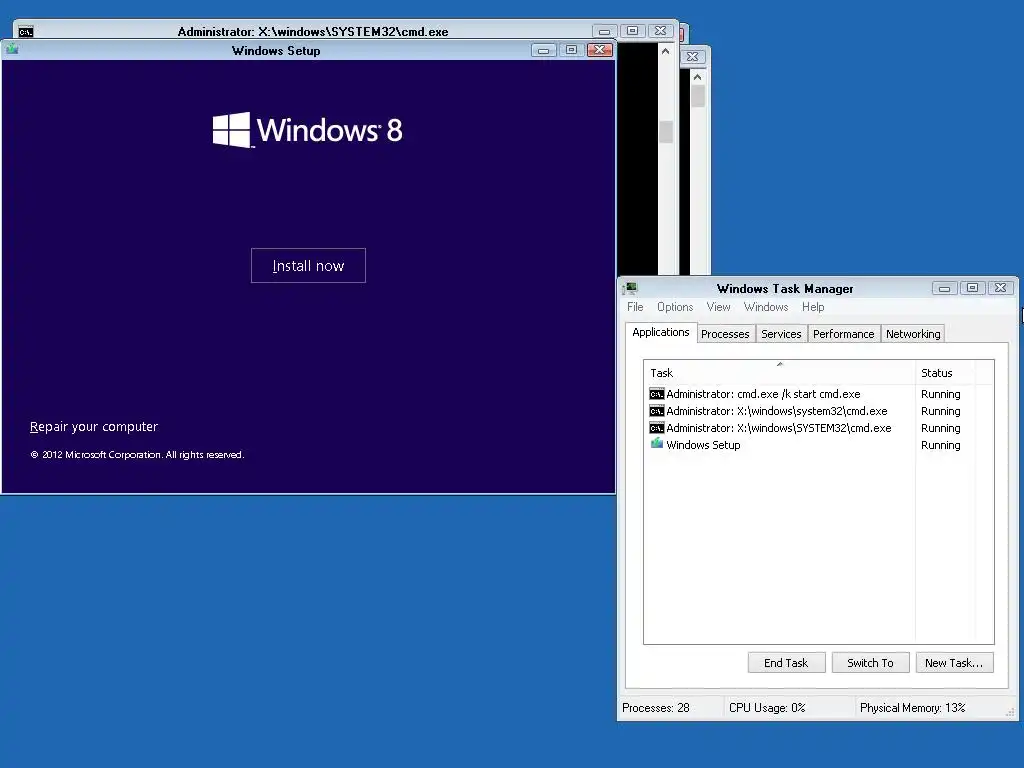The width and height of the screenshot is (1024, 768).
Task: Click the Switch To button
Action: [x=870, y=663]
